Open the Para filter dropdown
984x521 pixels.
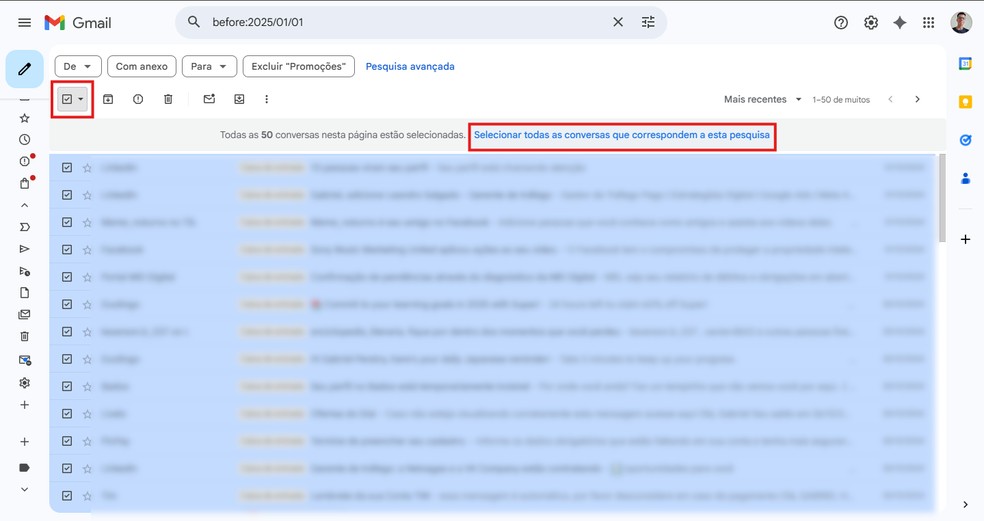click(x=209, y=67)
